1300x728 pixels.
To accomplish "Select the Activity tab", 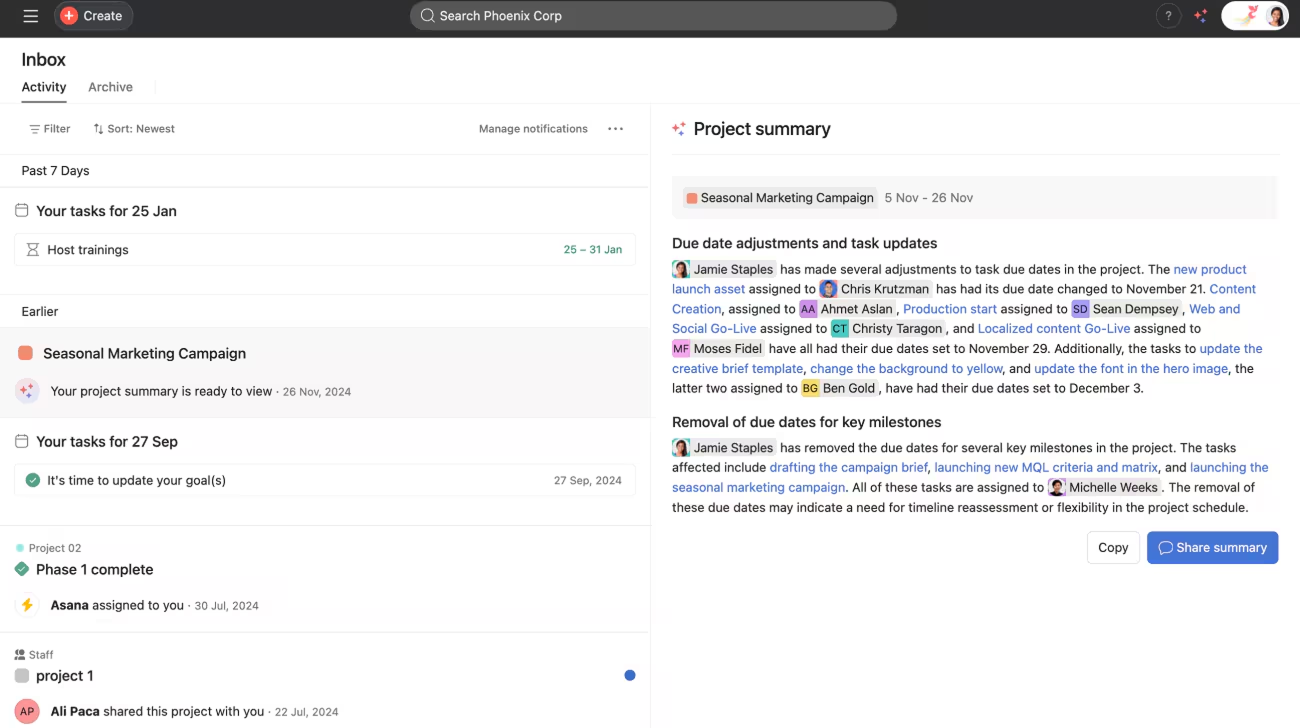I will pyautogui.click(x=44, y=87).
